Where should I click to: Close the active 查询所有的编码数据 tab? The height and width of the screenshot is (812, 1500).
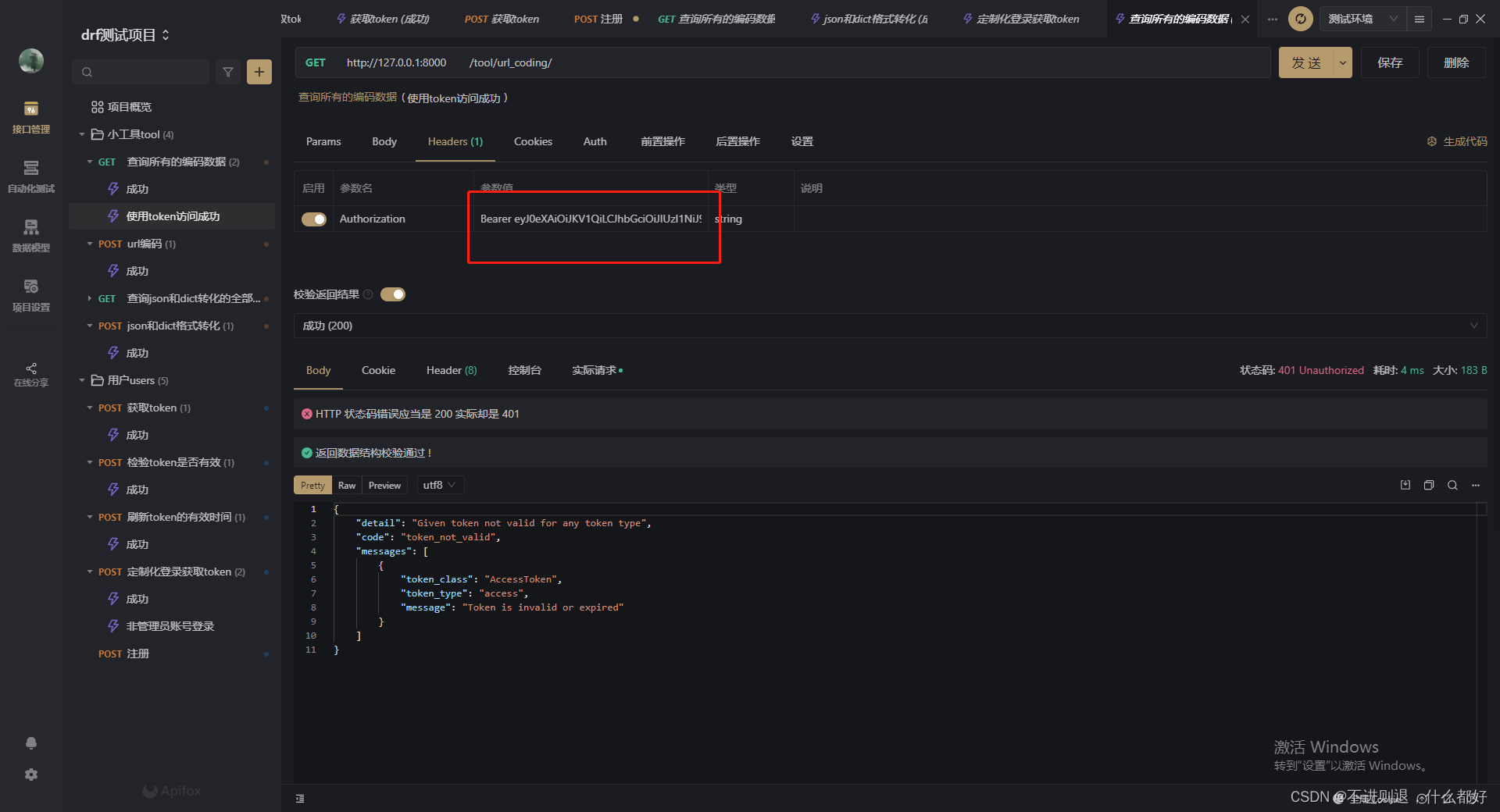pos(1245,19)
